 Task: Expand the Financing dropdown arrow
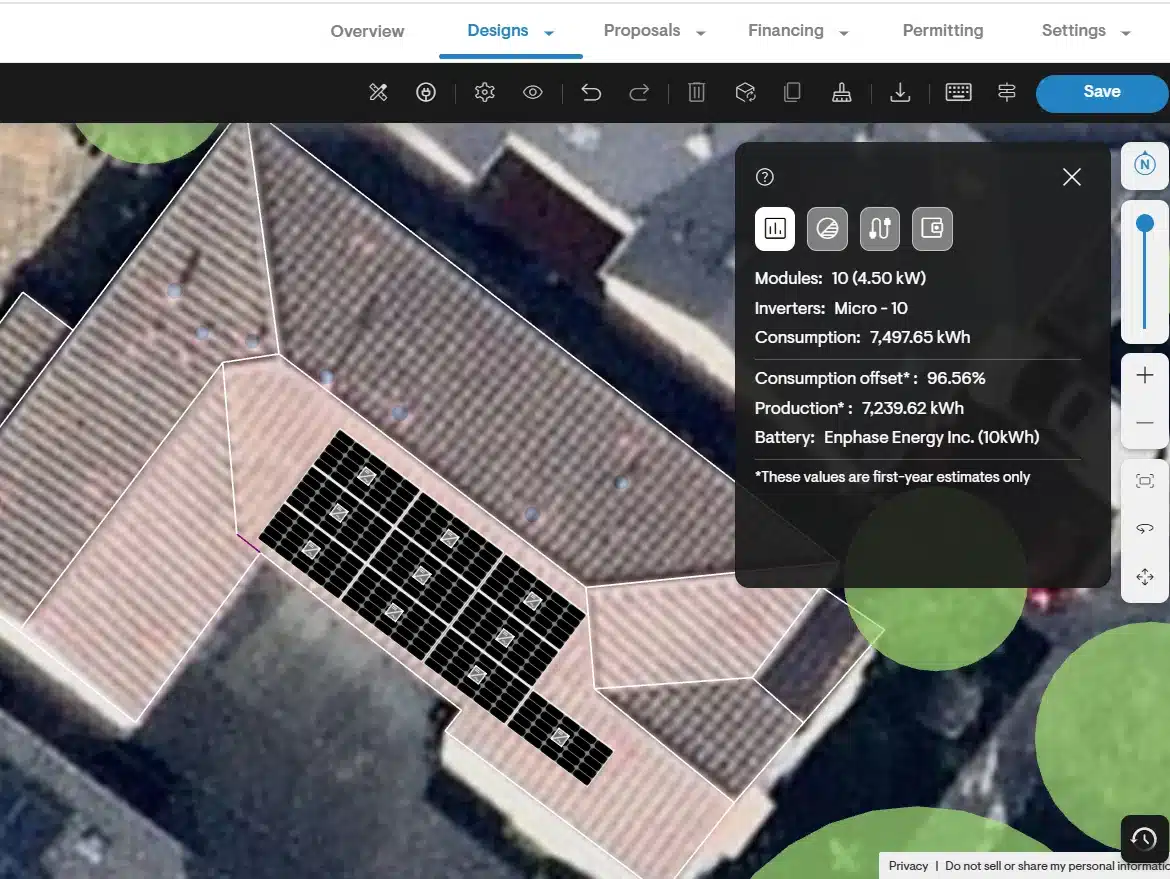844,33
